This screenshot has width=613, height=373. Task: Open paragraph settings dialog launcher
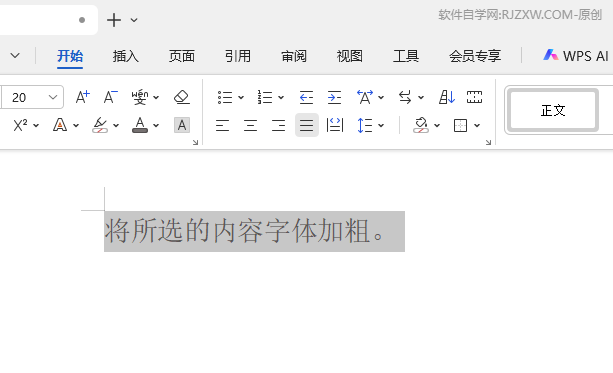click(488, 143)
